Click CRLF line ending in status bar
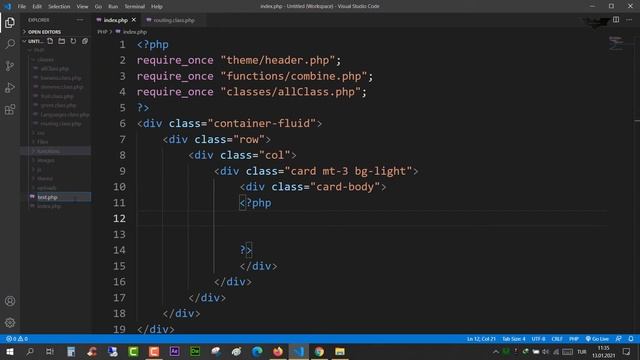The image size is (640, 360). [557, 339]
